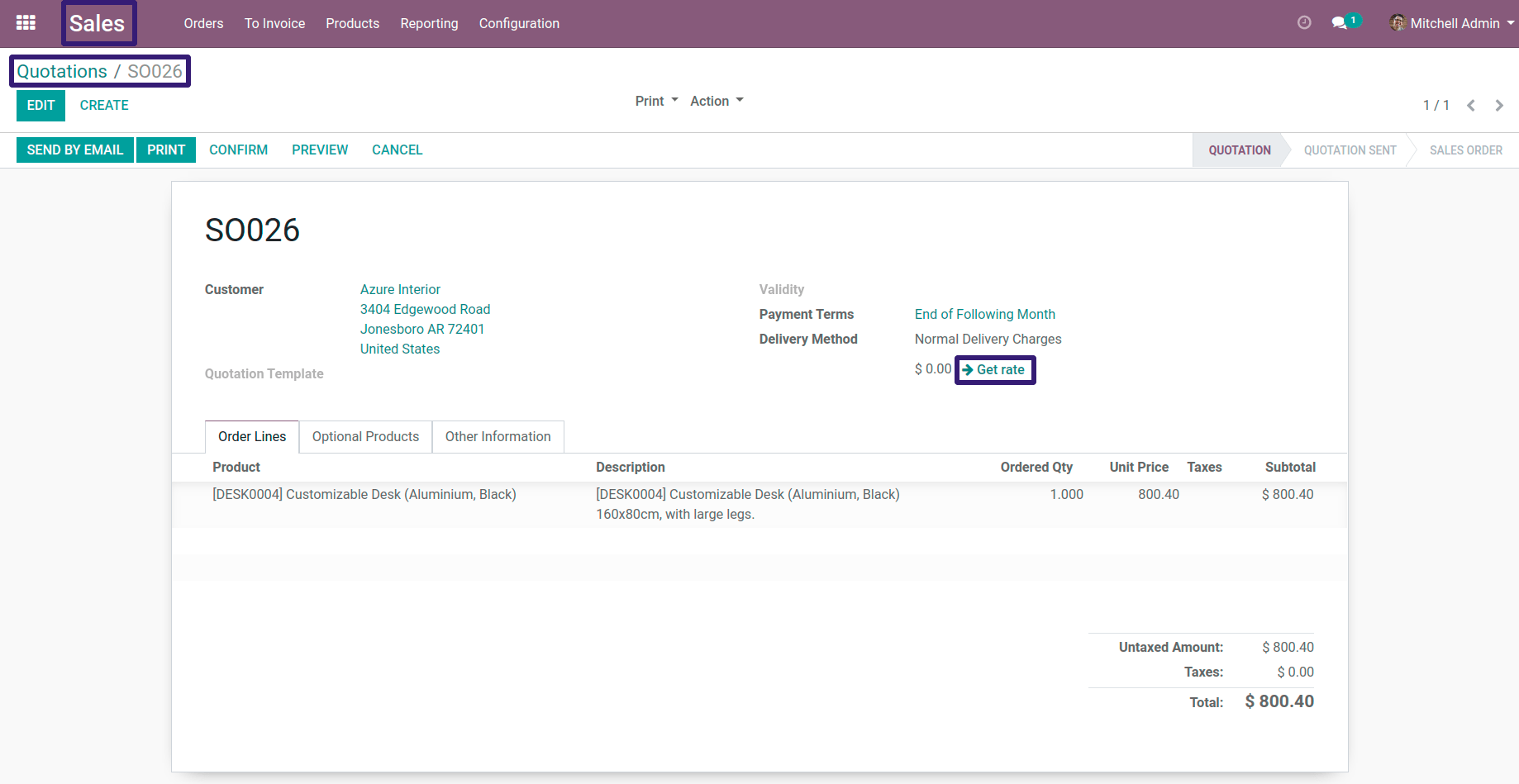Screen dimensions: 1519x784
Task: Cancel the quotation
Action: click(397, 150)
